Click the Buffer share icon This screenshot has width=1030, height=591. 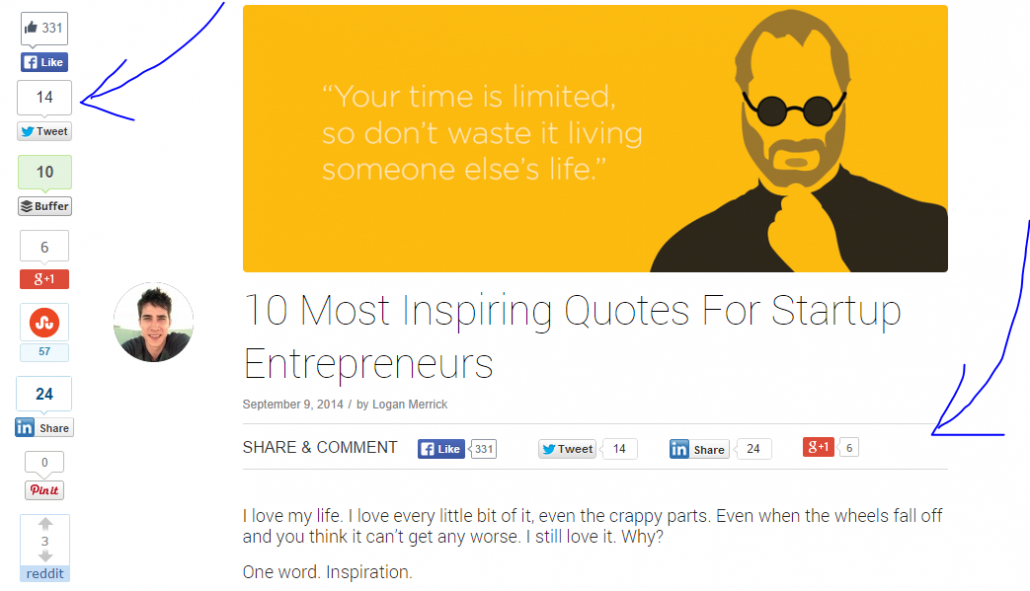click(x=29, y=206)
